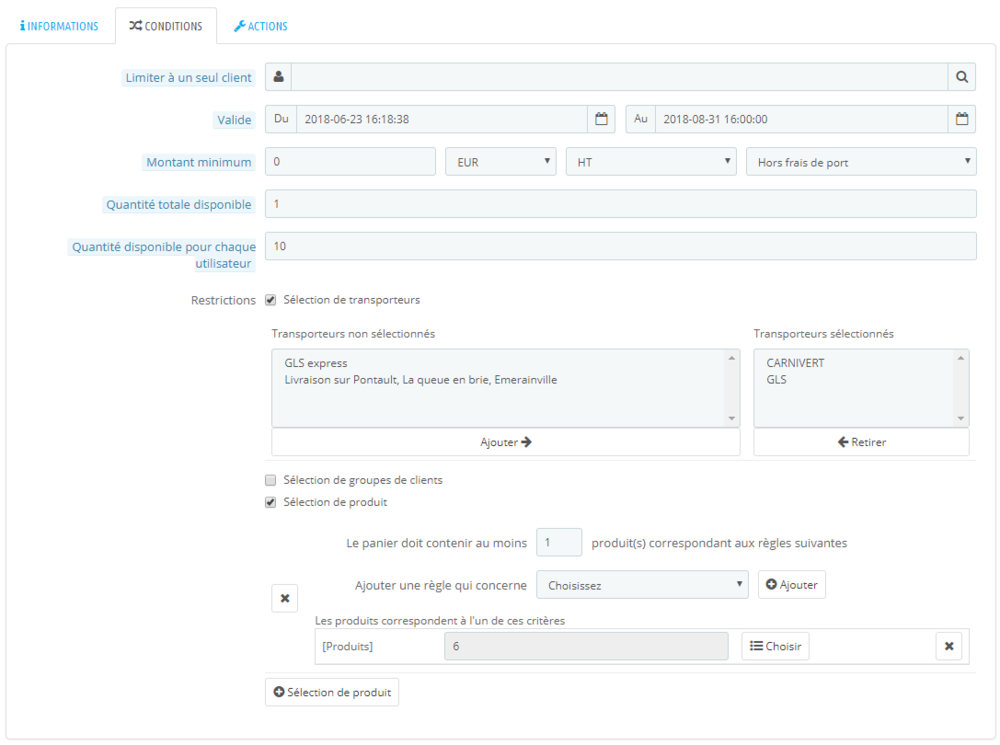Switch to the Informations tab
The width and height of the screenshot is (1000, 745).
coord(59,26)
